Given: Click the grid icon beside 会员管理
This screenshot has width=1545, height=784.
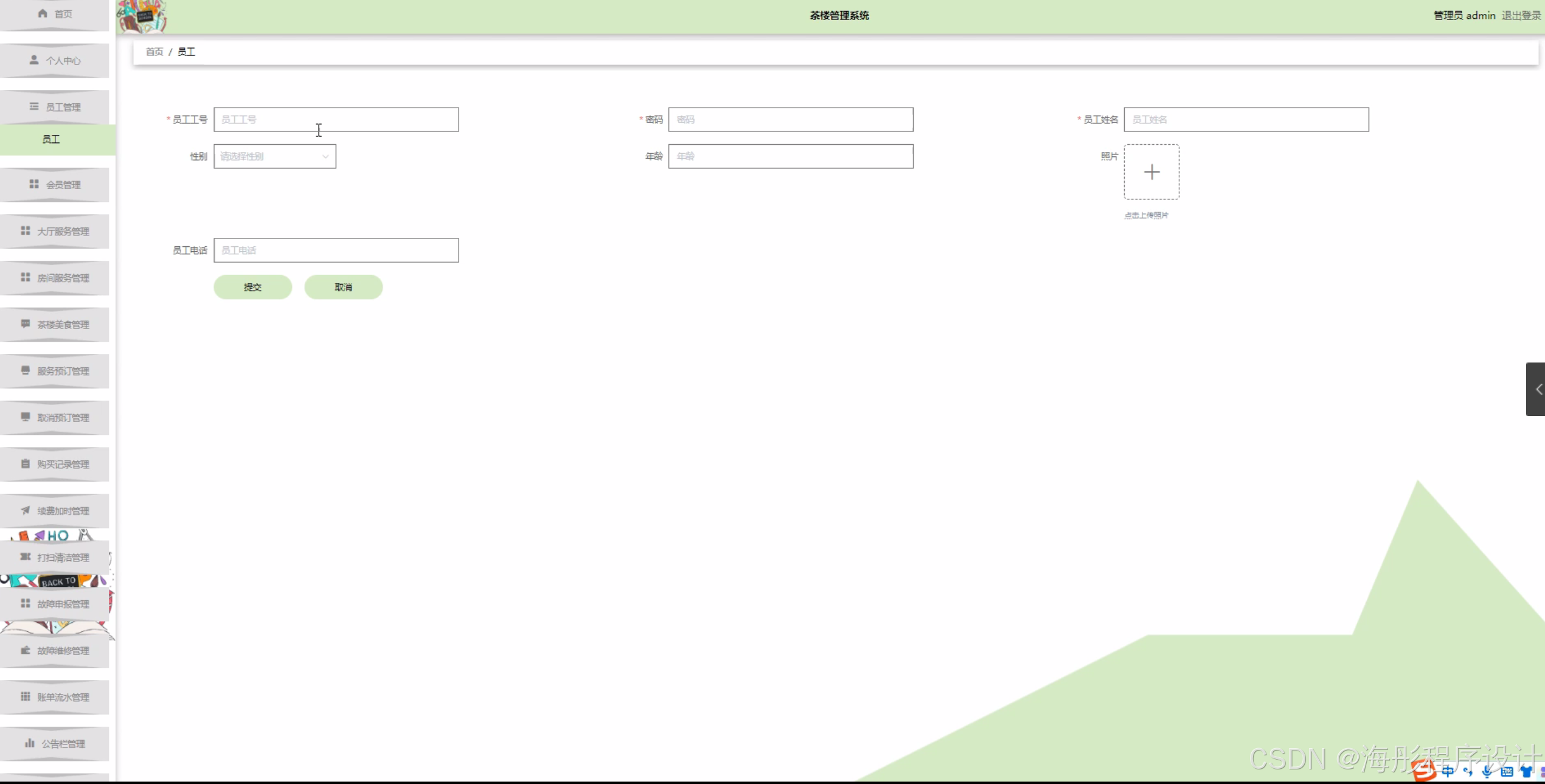Looking at the screenshot, I should (x=34, y=184).
